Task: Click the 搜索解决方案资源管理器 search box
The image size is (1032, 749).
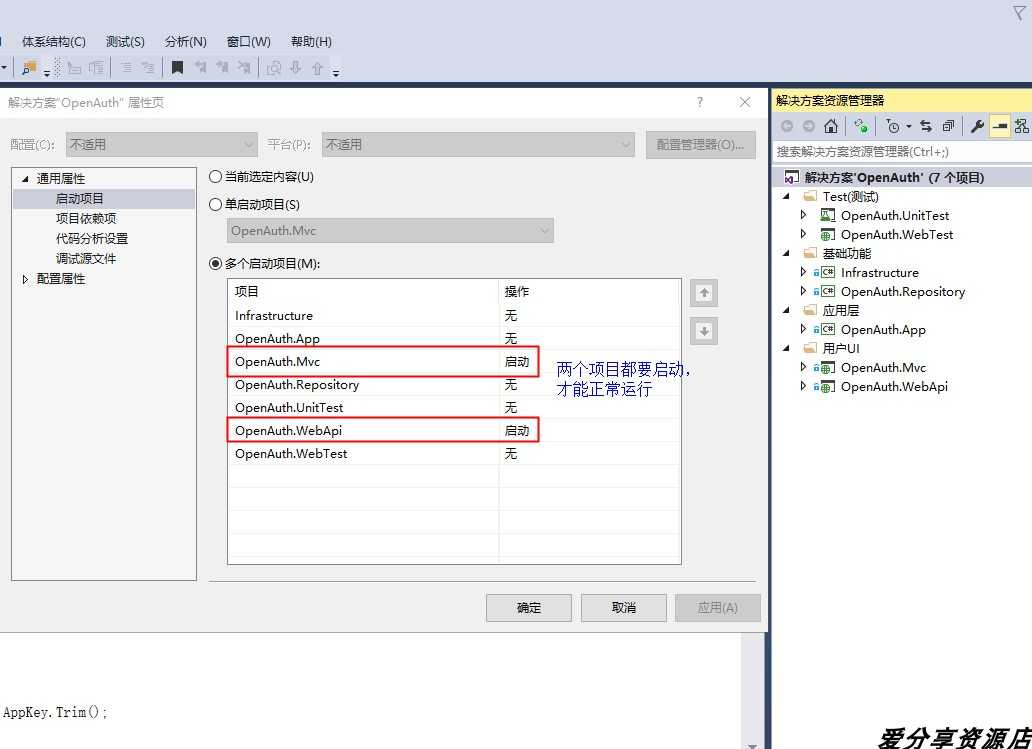Action: [902, 151]
